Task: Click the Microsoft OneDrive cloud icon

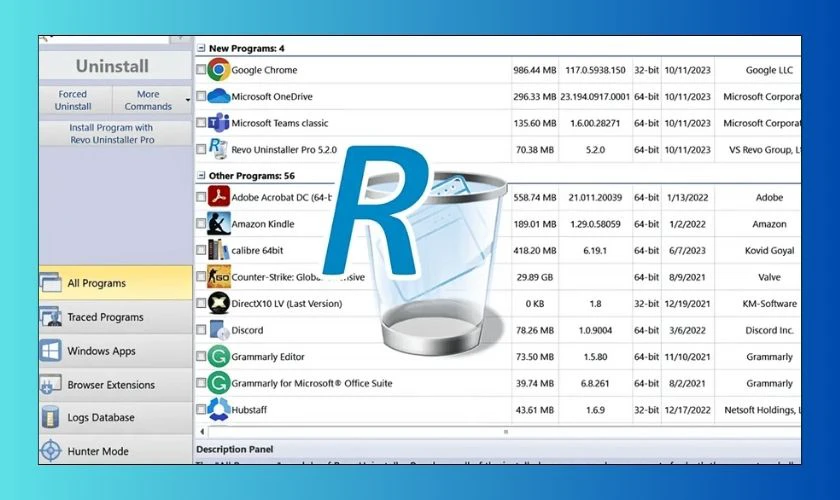Action: [x=219, y=96]
